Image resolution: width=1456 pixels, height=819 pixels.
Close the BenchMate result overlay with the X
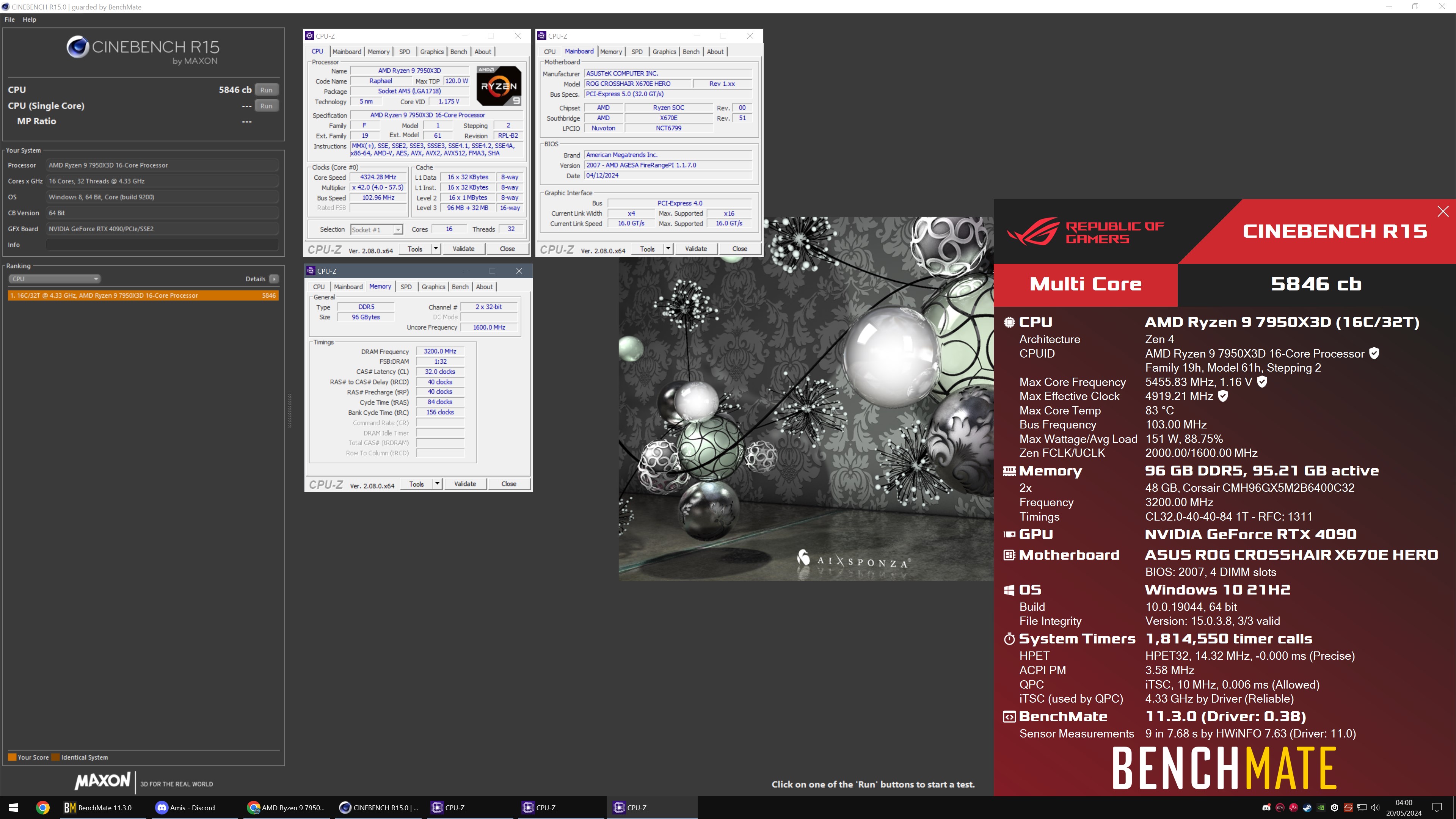1442,212
